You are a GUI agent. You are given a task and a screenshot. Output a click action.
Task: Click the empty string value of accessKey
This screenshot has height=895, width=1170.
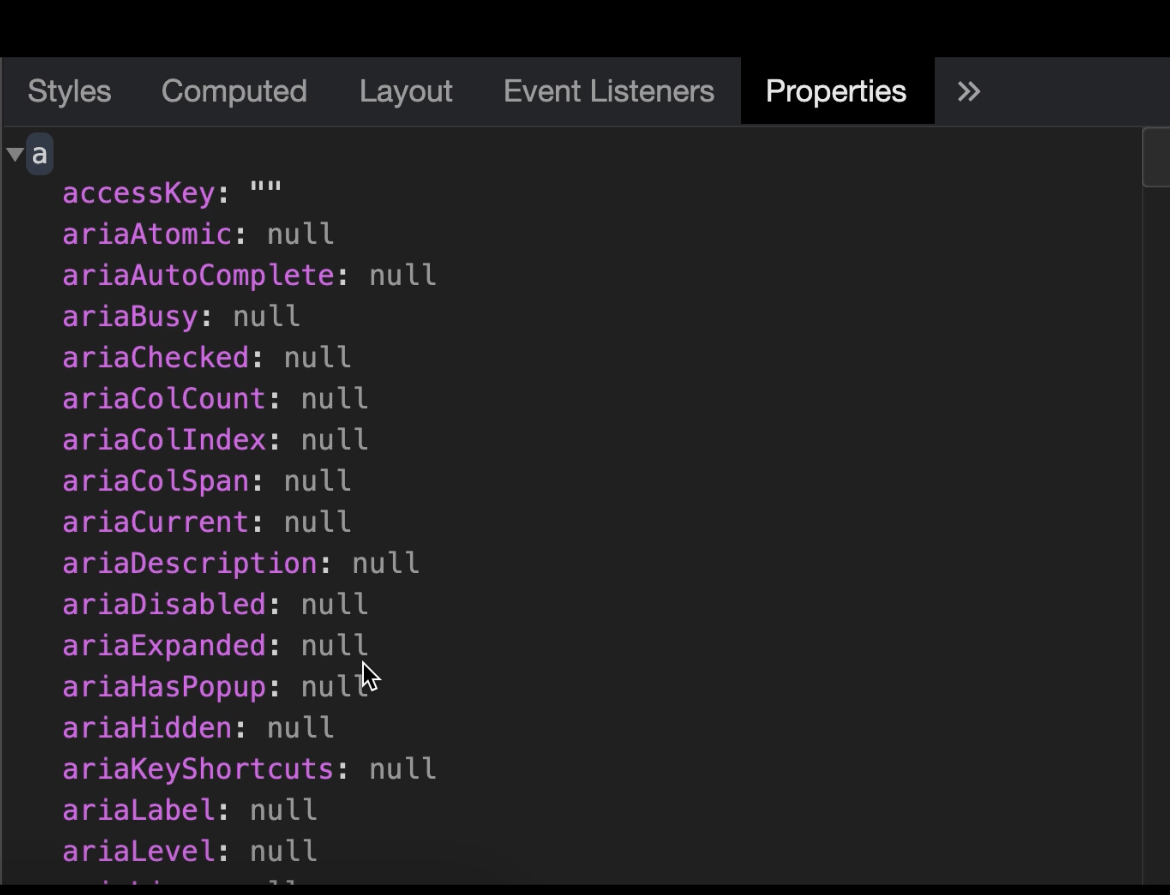click(x=266, y=188)
